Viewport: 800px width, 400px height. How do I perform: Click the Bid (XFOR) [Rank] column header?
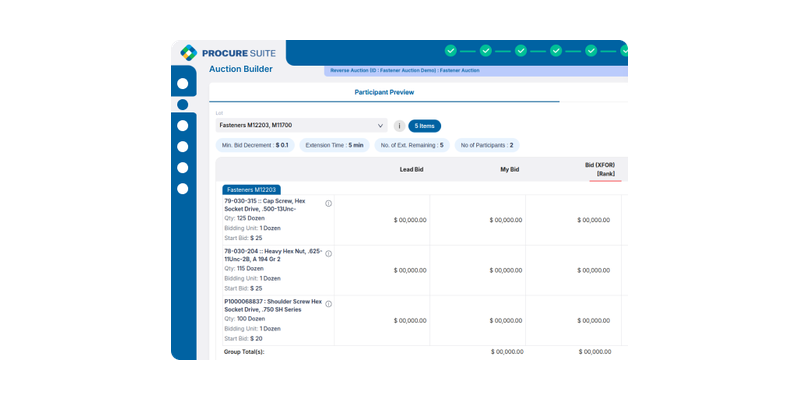pyautogui.click(x=600, y=169)
